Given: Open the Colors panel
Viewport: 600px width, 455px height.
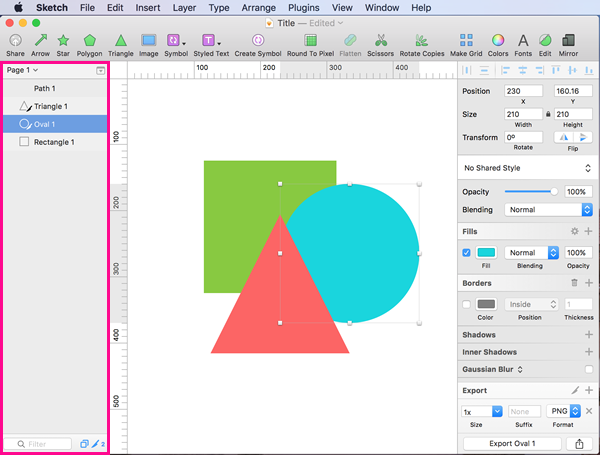Looking at the screenshot, I should tap(498, 45).
